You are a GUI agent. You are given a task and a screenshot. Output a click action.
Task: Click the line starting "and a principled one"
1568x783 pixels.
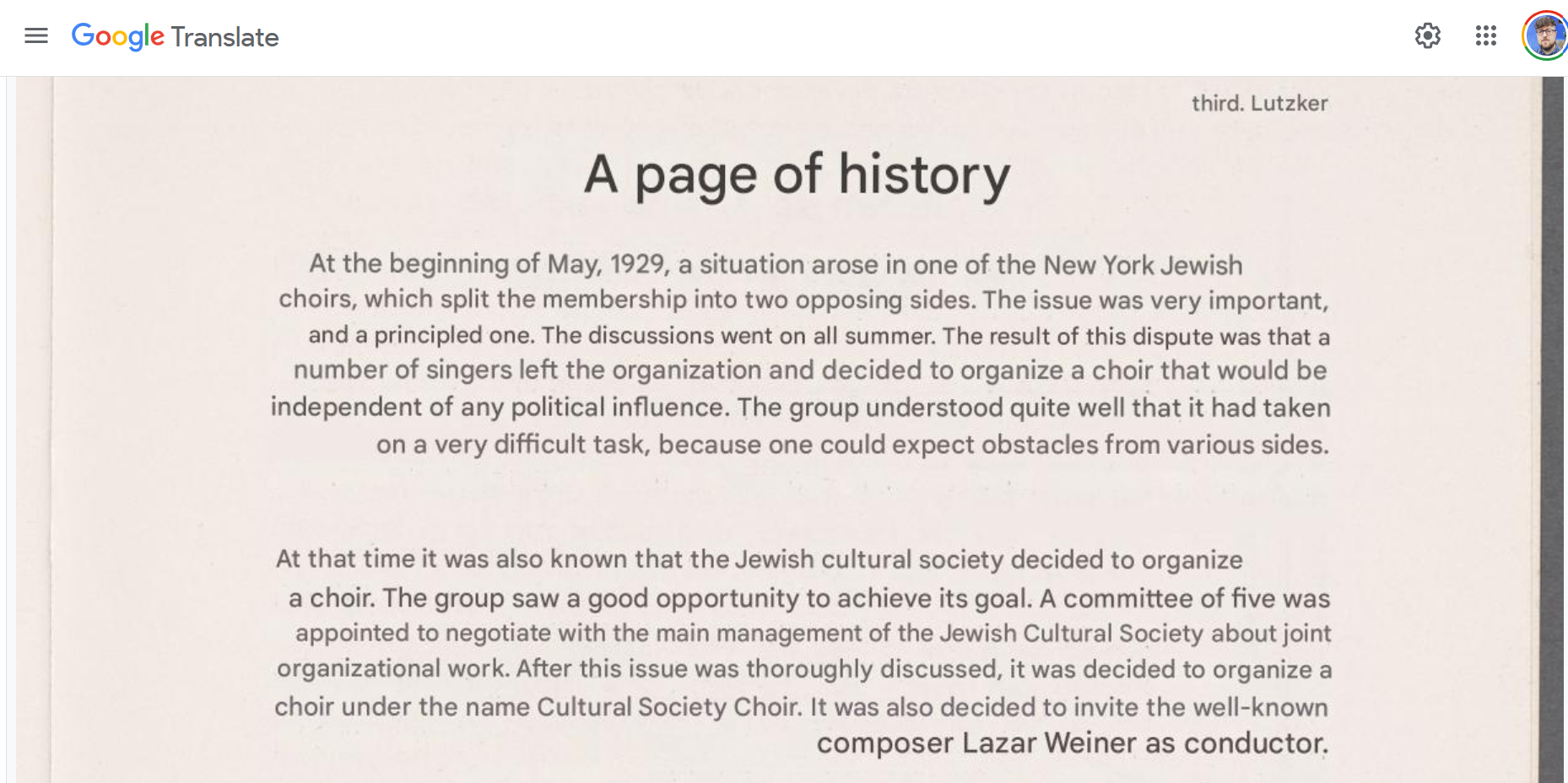pos(819,336)
